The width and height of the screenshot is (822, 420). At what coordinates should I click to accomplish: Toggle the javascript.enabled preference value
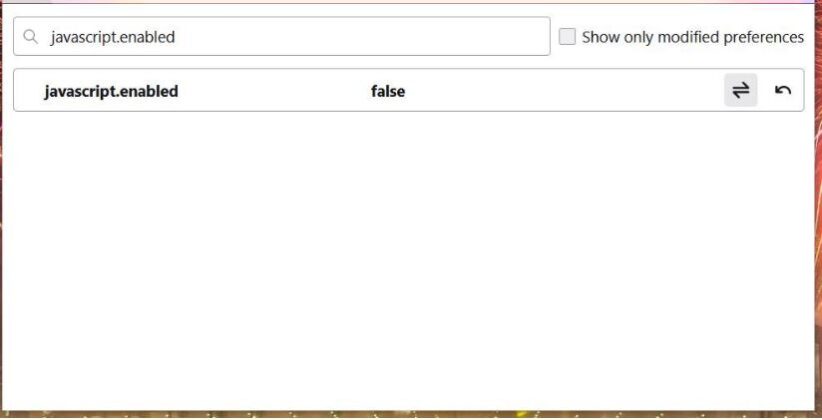pyautogui.click(x=740, y=91)
